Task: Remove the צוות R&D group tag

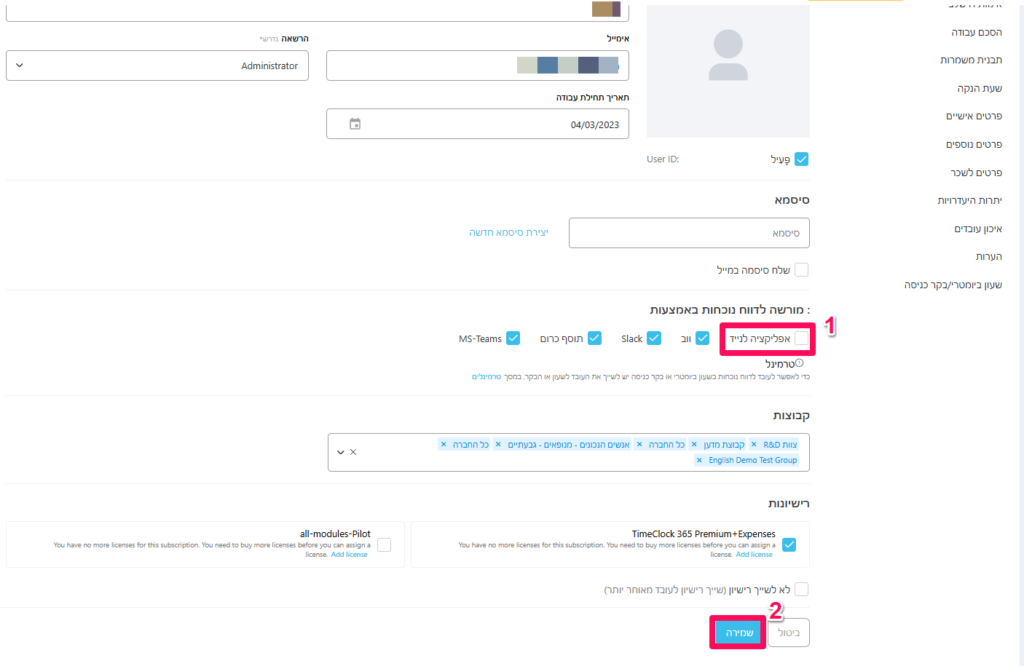Action: tap(754, 444)
